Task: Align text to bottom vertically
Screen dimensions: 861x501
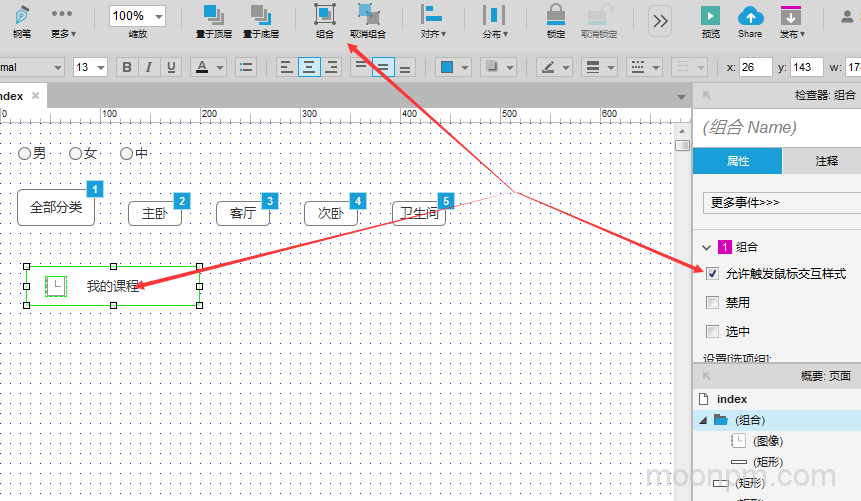Action: coord(405,67)
